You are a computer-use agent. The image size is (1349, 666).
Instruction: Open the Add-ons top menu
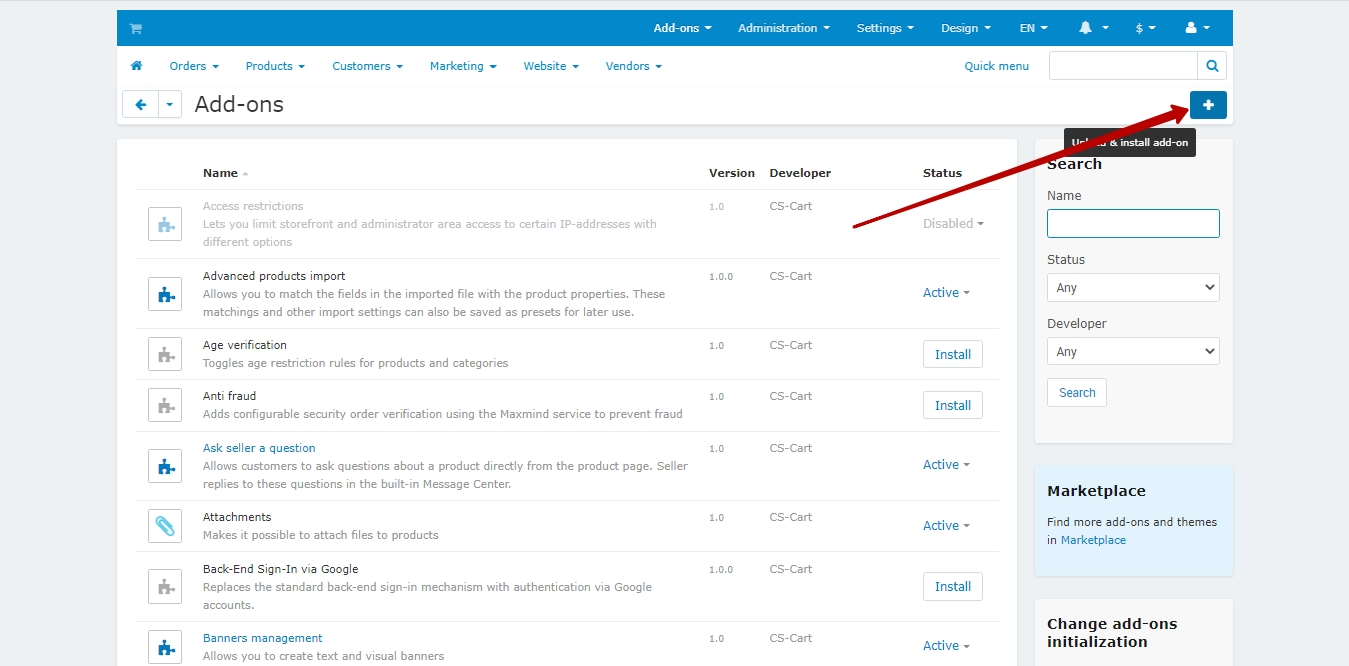(682, 28)
